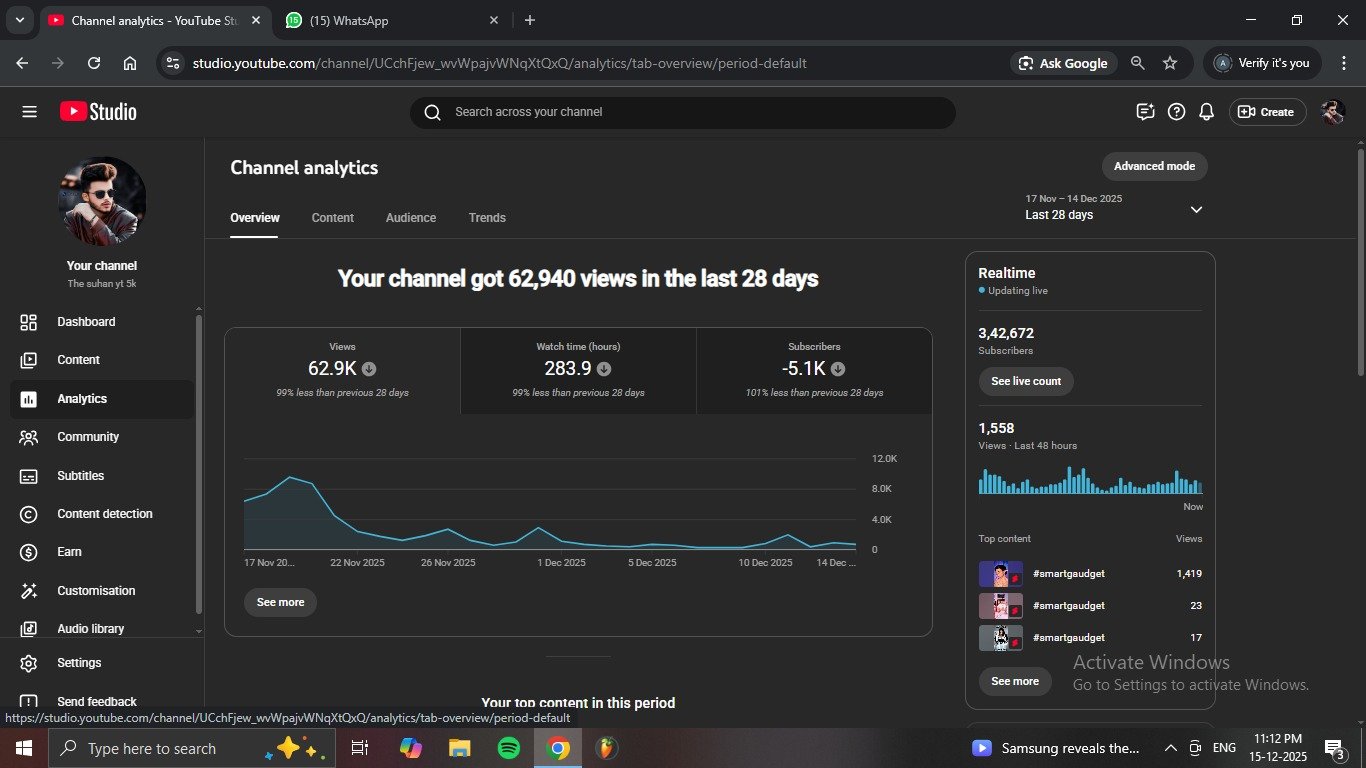
Task: Open the hamburger navigation menu
Action: (x=29, y=112)
